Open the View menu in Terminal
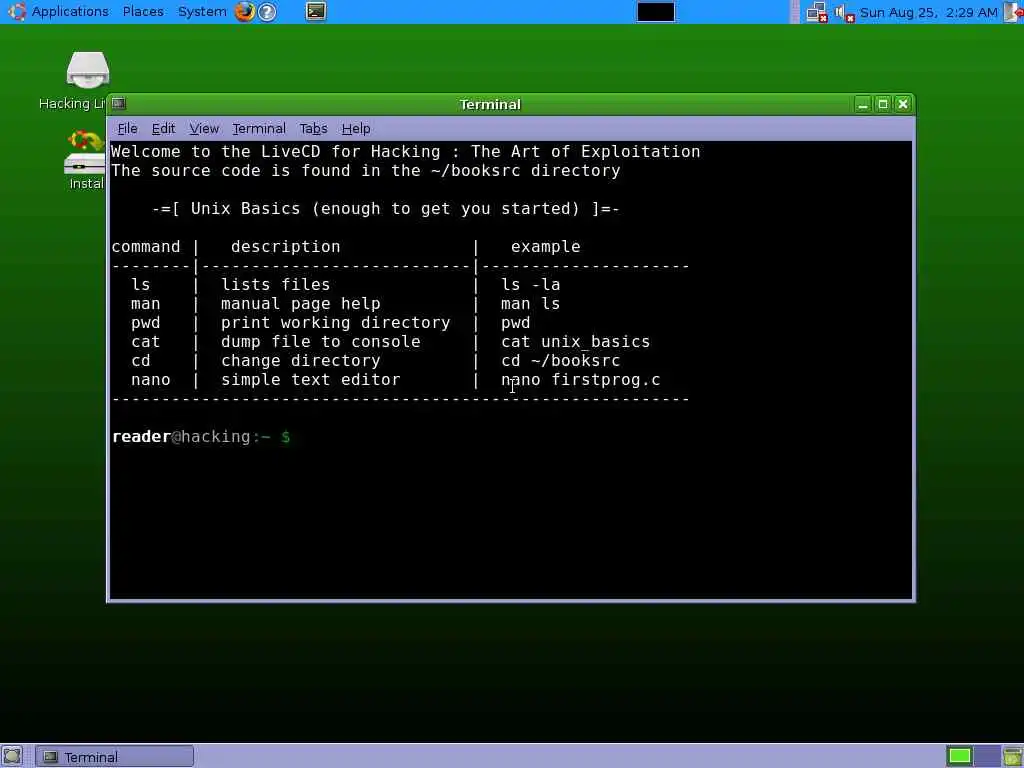The width and height of the screenshot is (1024, 768). coord(204,129)
